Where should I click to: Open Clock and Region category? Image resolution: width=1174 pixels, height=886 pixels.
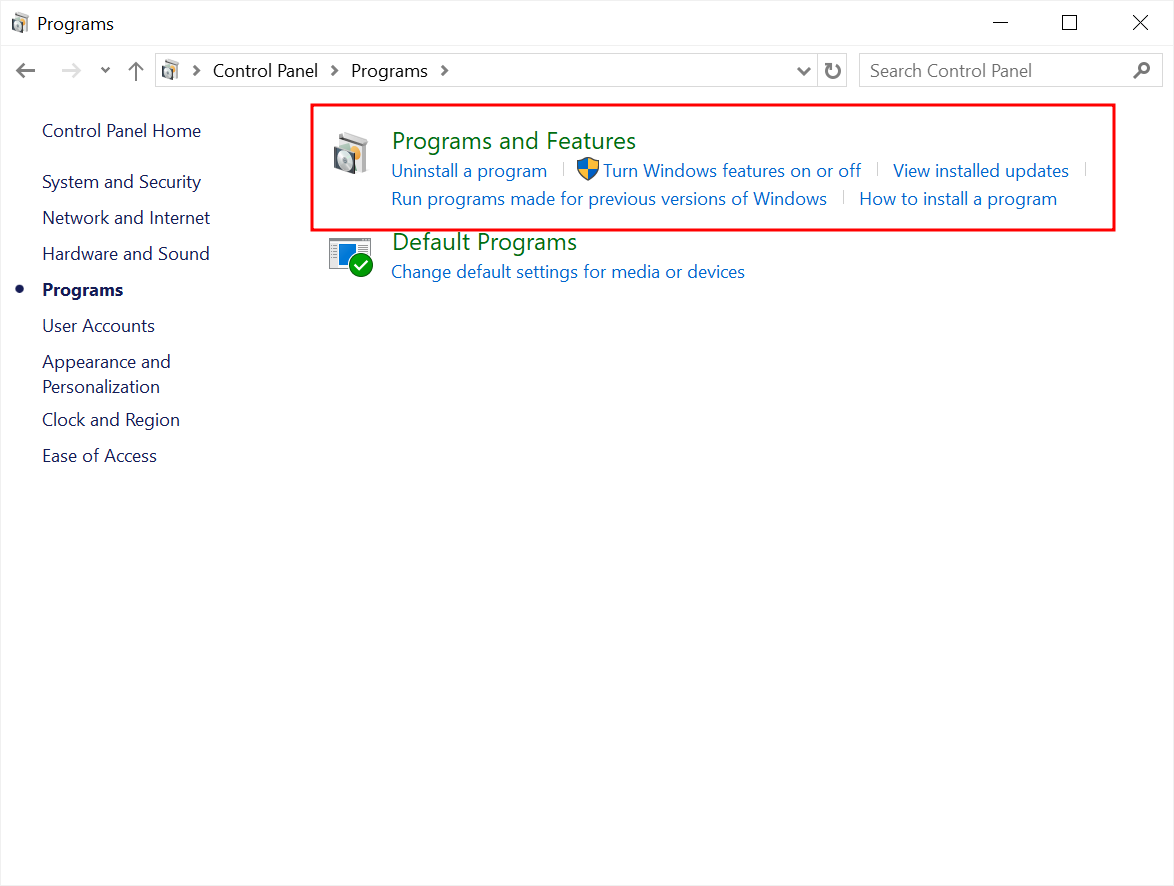tap(111, 420)
